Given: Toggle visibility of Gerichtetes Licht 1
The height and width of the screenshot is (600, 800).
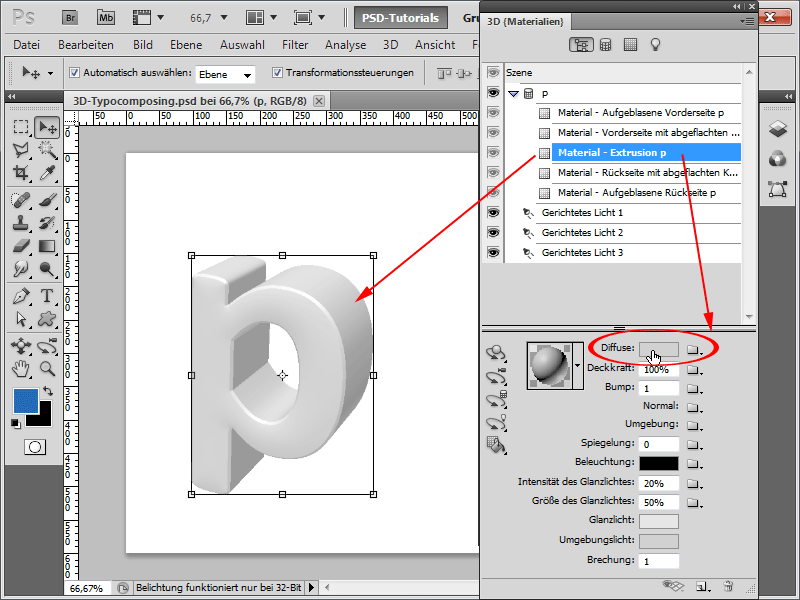Looking at the screenshot, I should point(493,212).
